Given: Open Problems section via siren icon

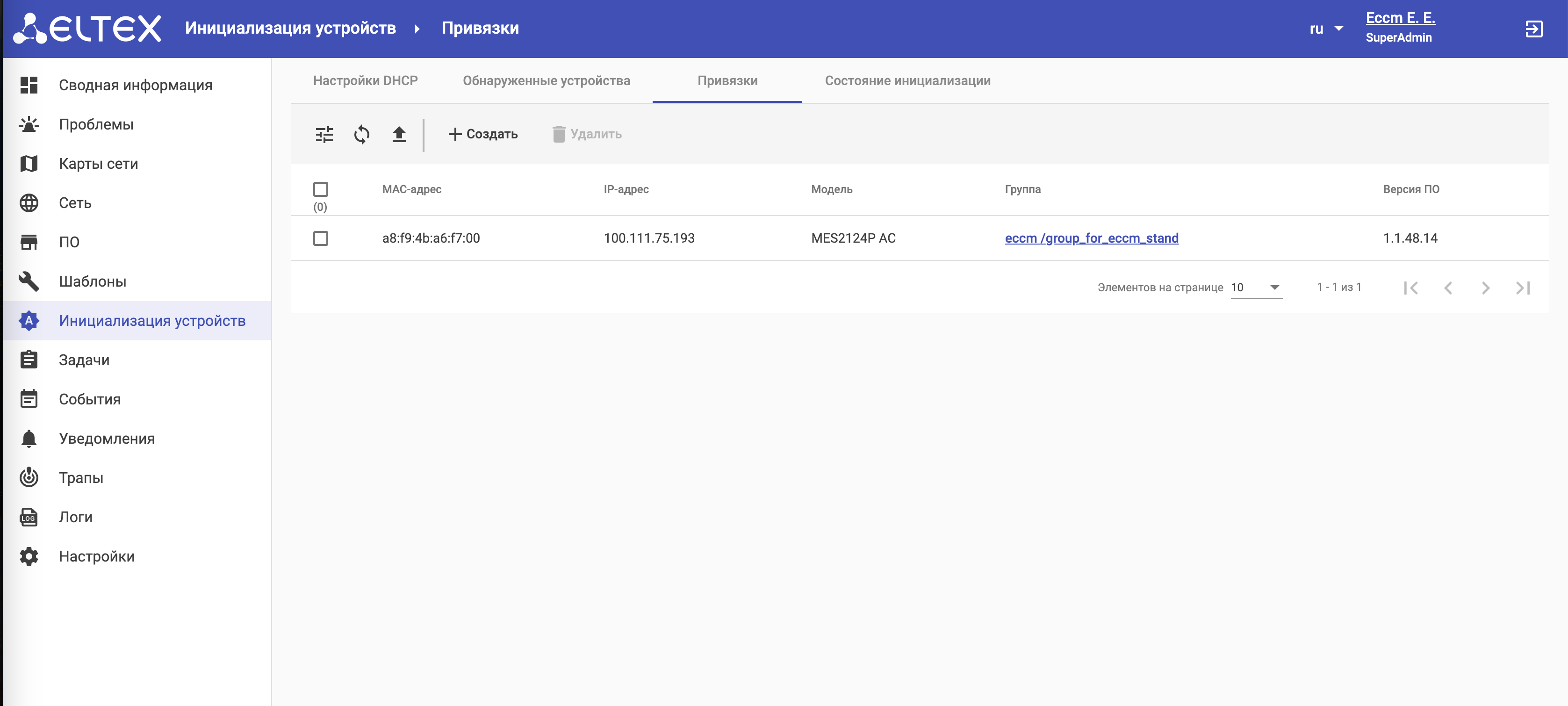Looking at the screenshot, I should [x=29, y=124].
